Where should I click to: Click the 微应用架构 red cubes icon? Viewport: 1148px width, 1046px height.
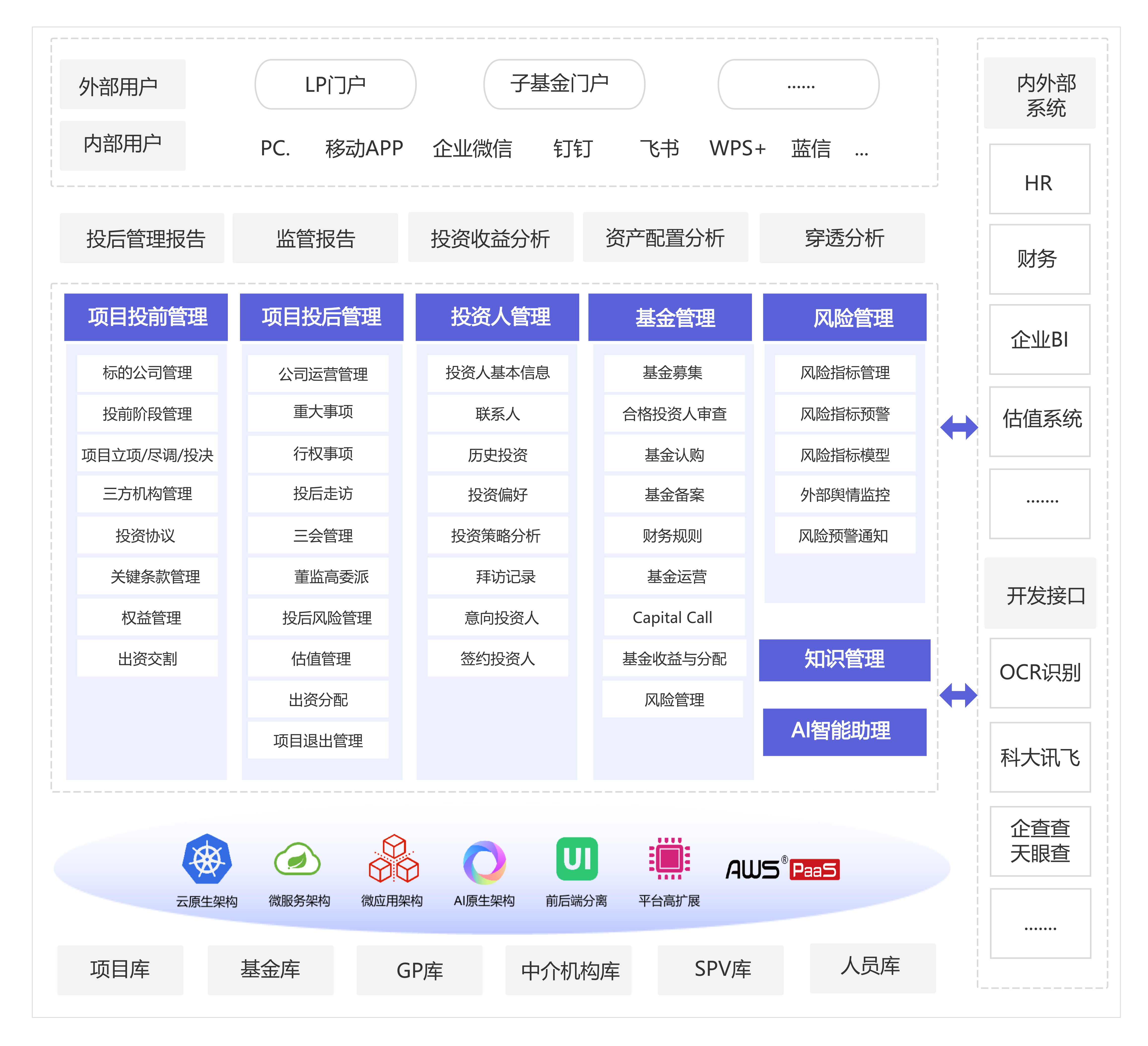394,859
